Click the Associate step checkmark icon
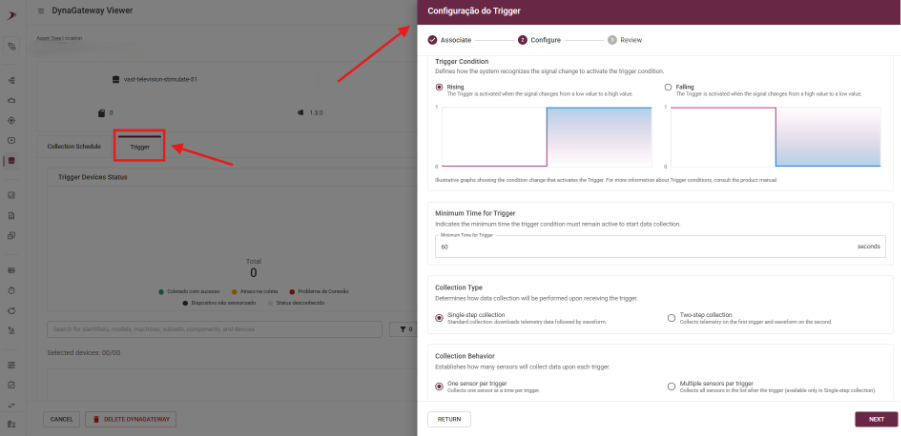 [433, 40]
